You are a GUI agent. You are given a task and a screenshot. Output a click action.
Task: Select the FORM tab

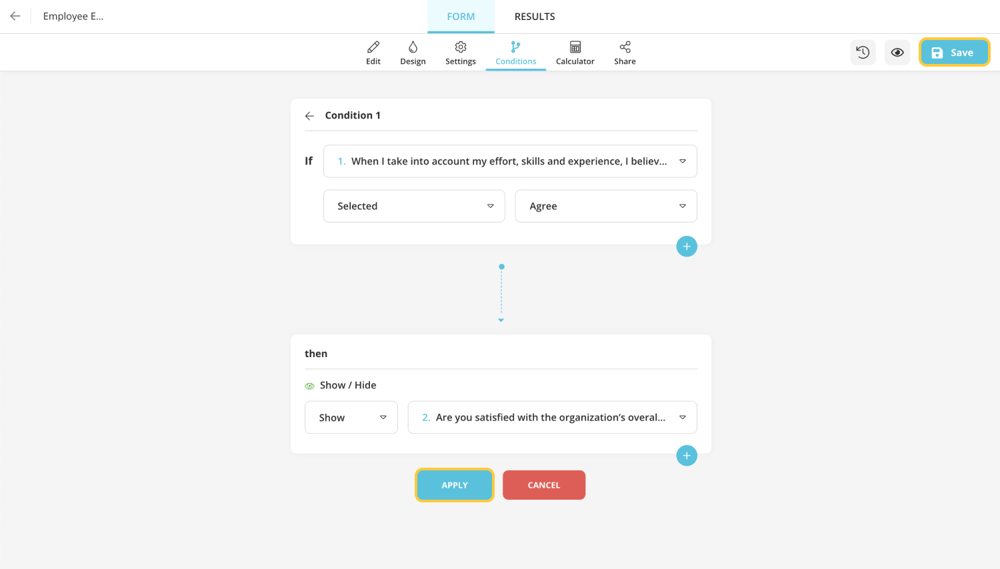(x=461, y=17)
